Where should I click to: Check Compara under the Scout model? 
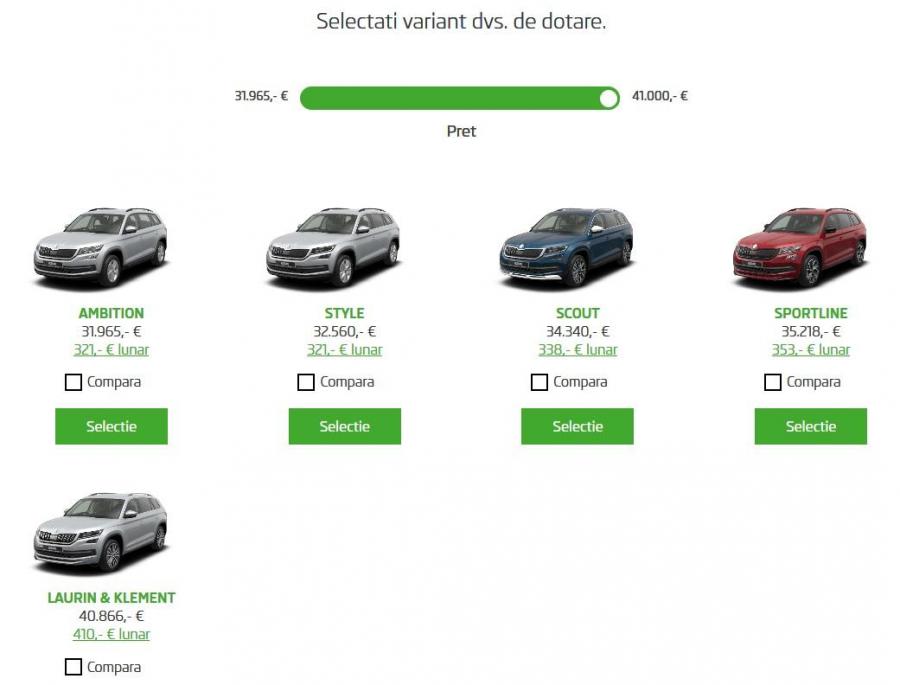538,381
